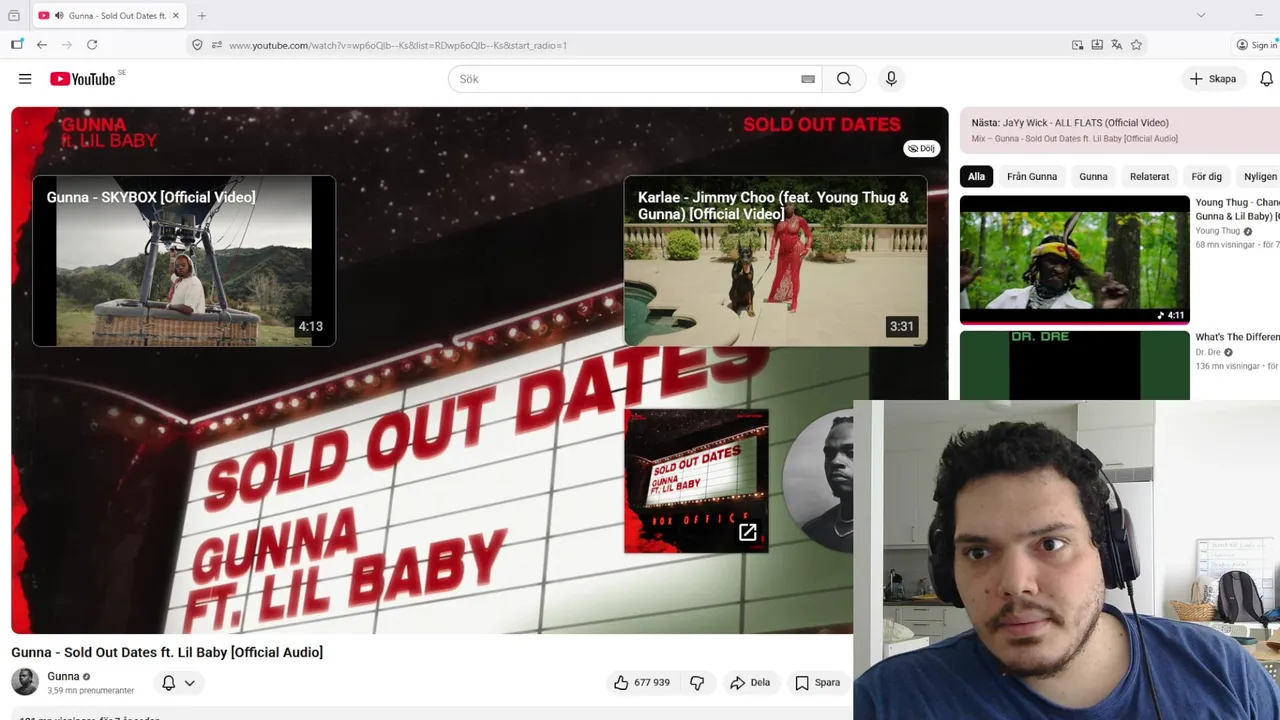The height and width of the screenshot is (720, 1280).
Task: Click the browser Sign in button
Action: (x=1257, y=45)
